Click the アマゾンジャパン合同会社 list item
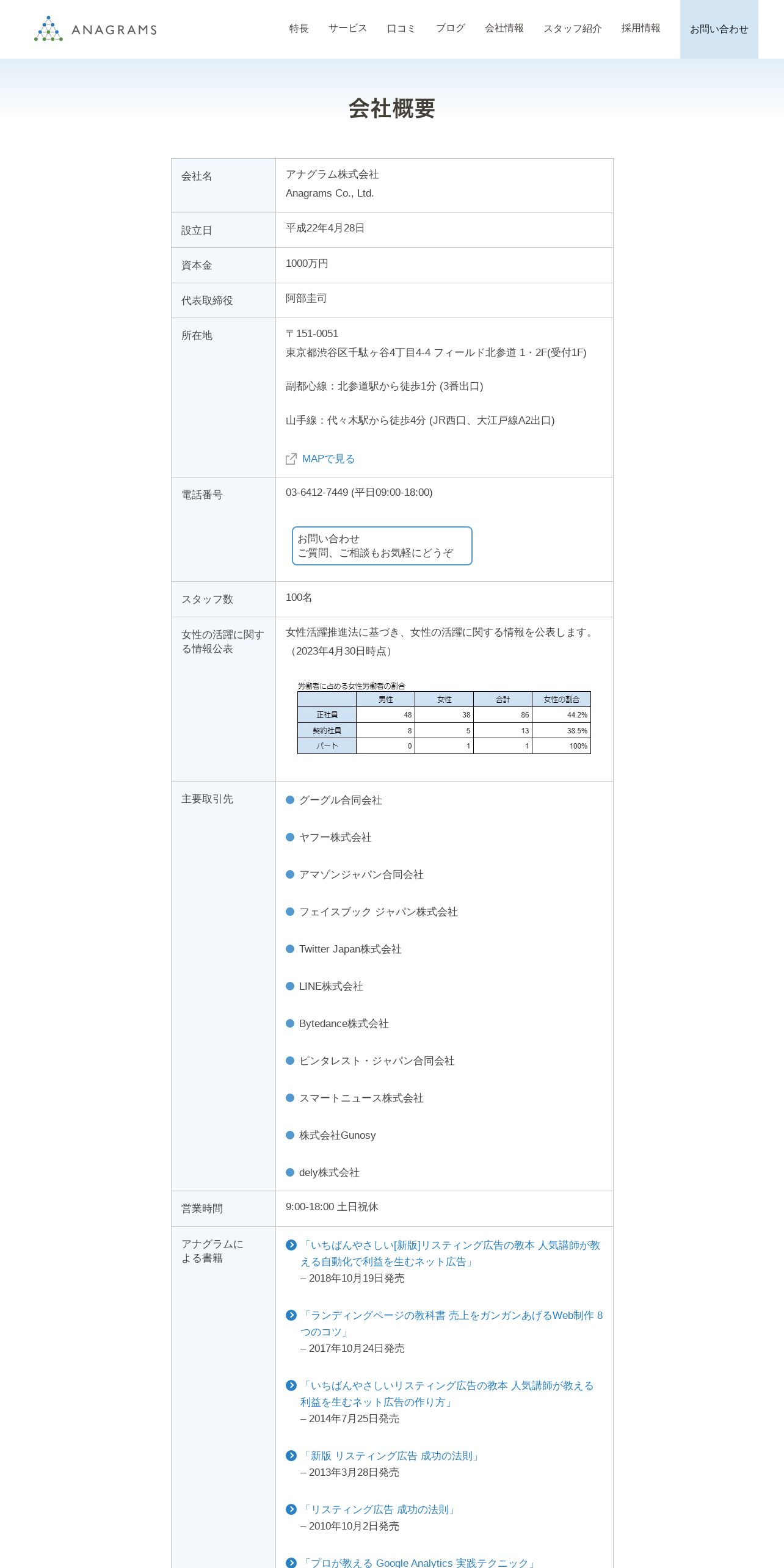This screenshot has height=1568, width=784. [361, 874]
